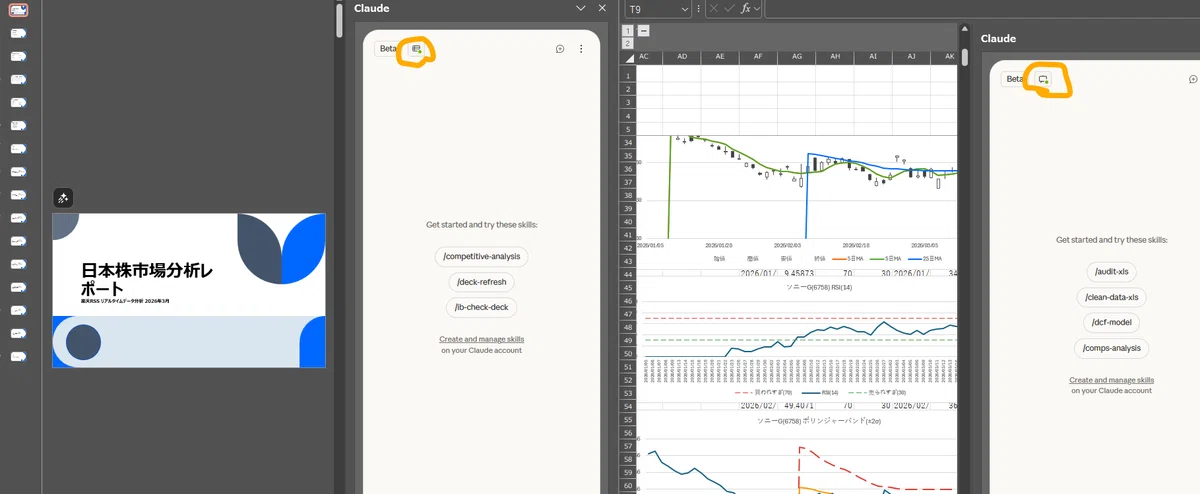Close the Claude pane in PowerPoint
The image size is (1200, 494).
(602, 8)
